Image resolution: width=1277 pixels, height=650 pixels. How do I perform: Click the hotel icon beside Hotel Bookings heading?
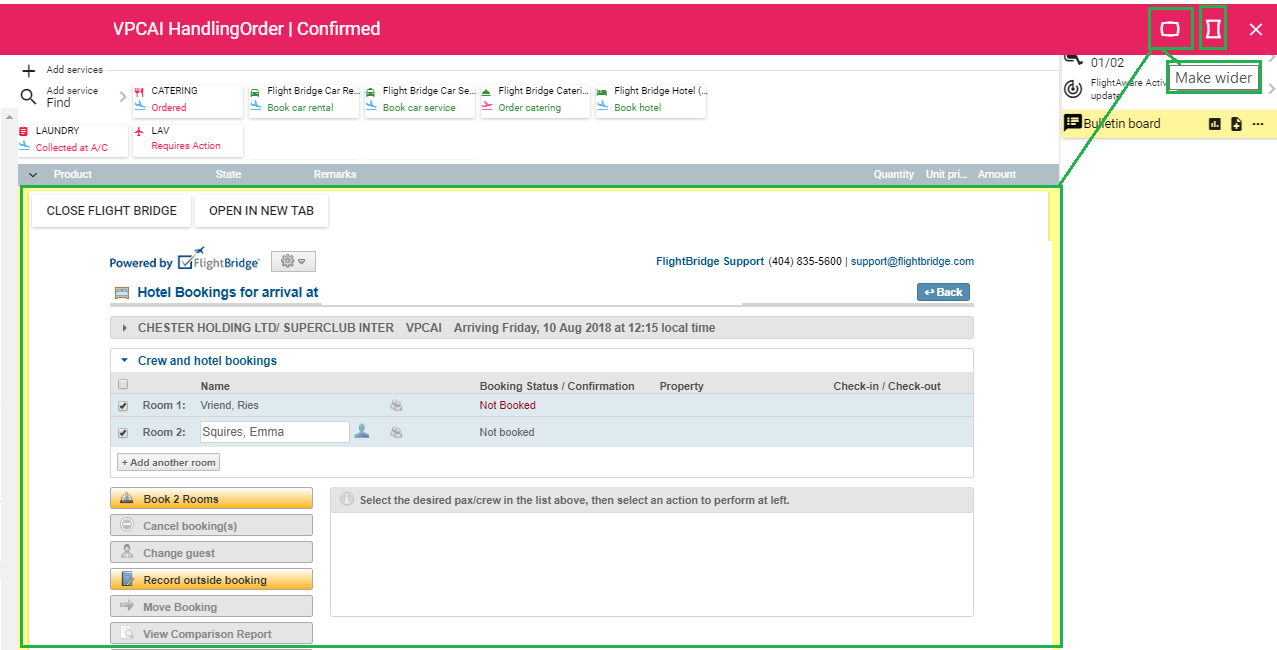(122, 293)
